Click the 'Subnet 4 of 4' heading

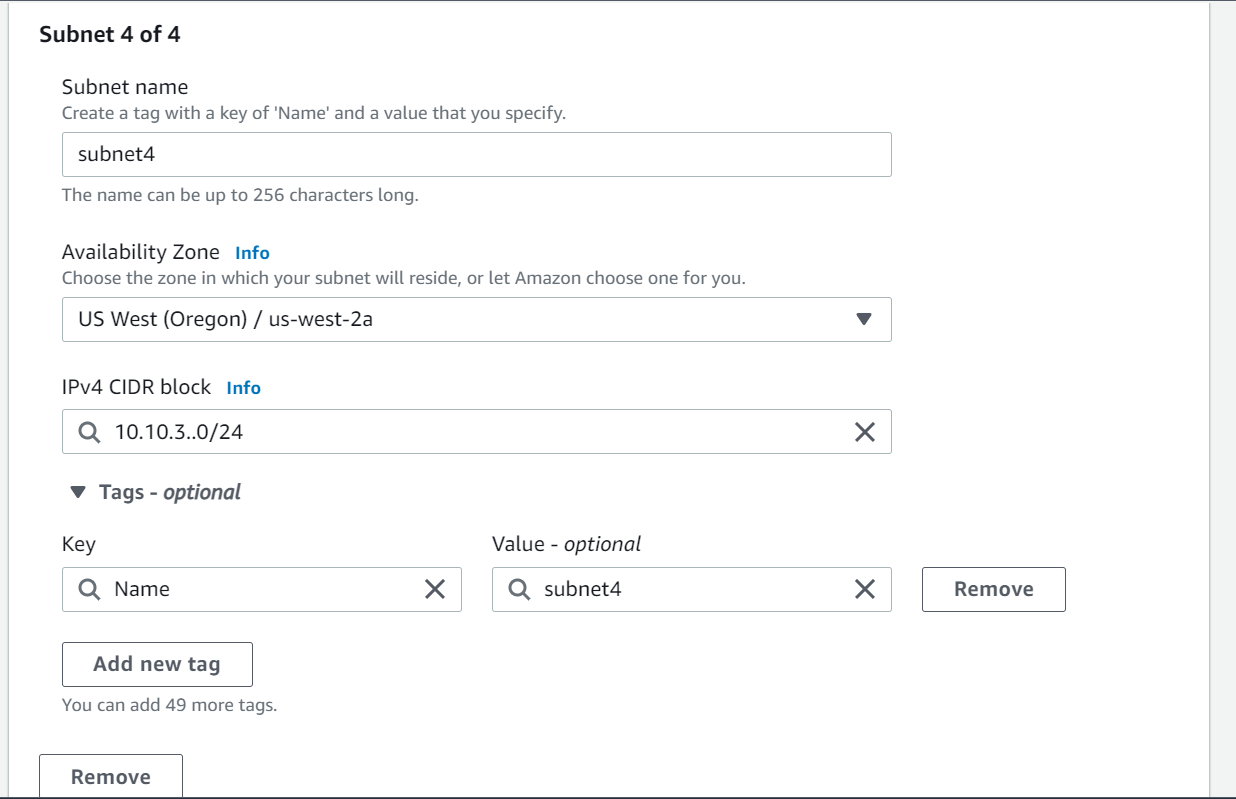point(110,34)
